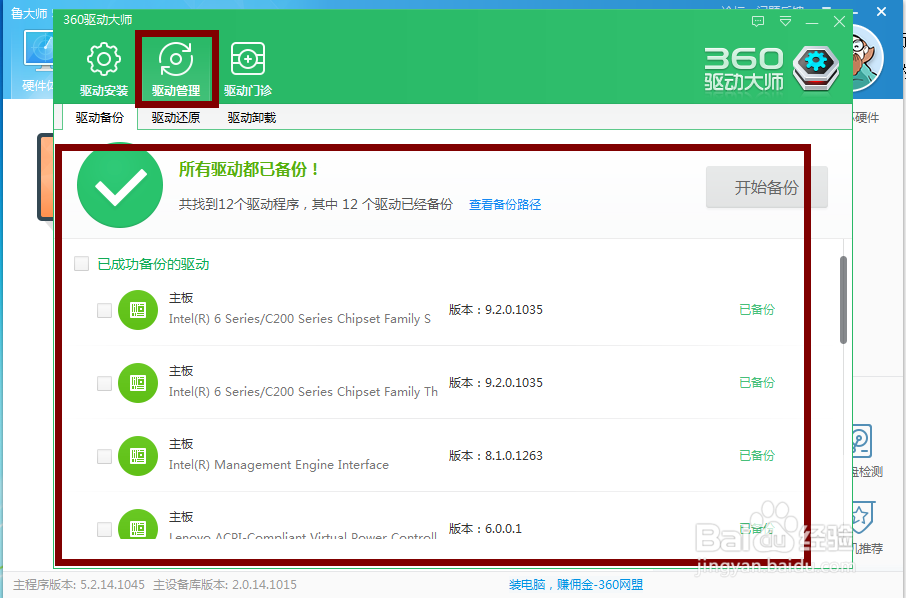Screen dimensions: 906x598
Task: Click the 版本：6.0.0.1 text
Action: (485, 529)
